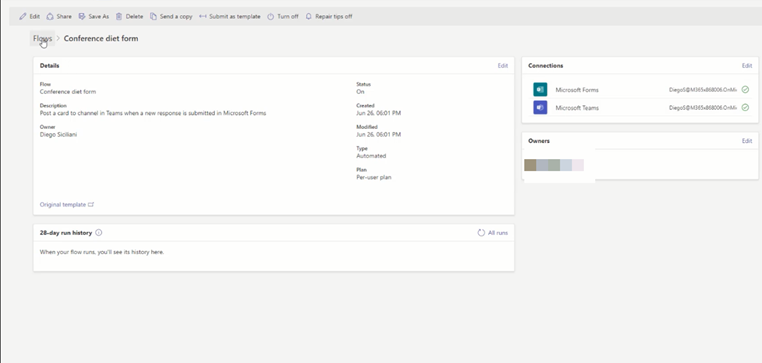Click the Owners panel heading
Viewport: 762px width, 363px height.
click(x=539, y=141)
